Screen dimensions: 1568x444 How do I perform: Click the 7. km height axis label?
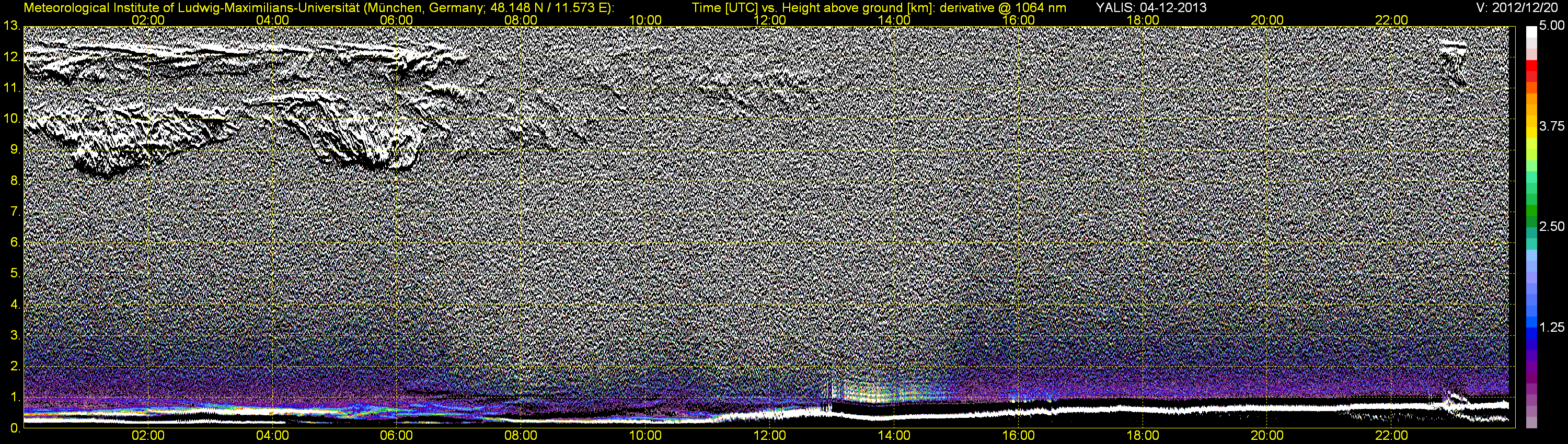[15, 212]
